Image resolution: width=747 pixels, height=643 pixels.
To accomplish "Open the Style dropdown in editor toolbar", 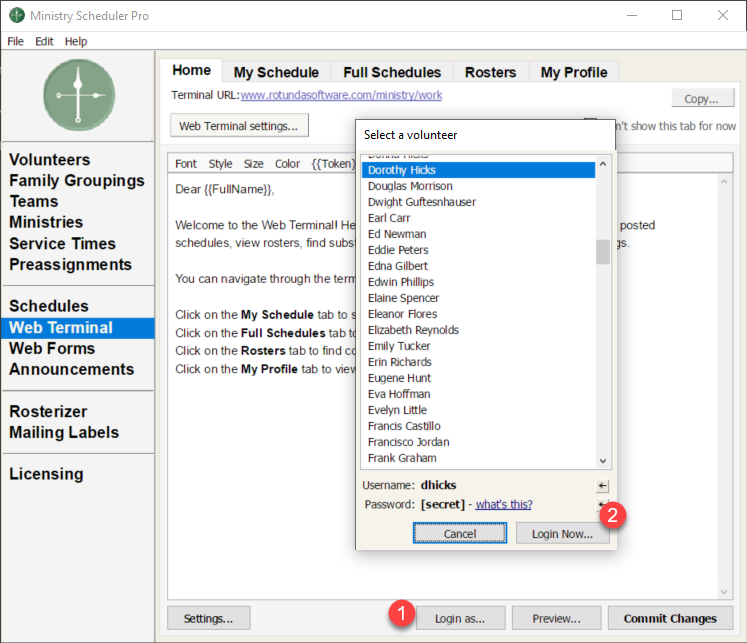I will pos(220,164).
